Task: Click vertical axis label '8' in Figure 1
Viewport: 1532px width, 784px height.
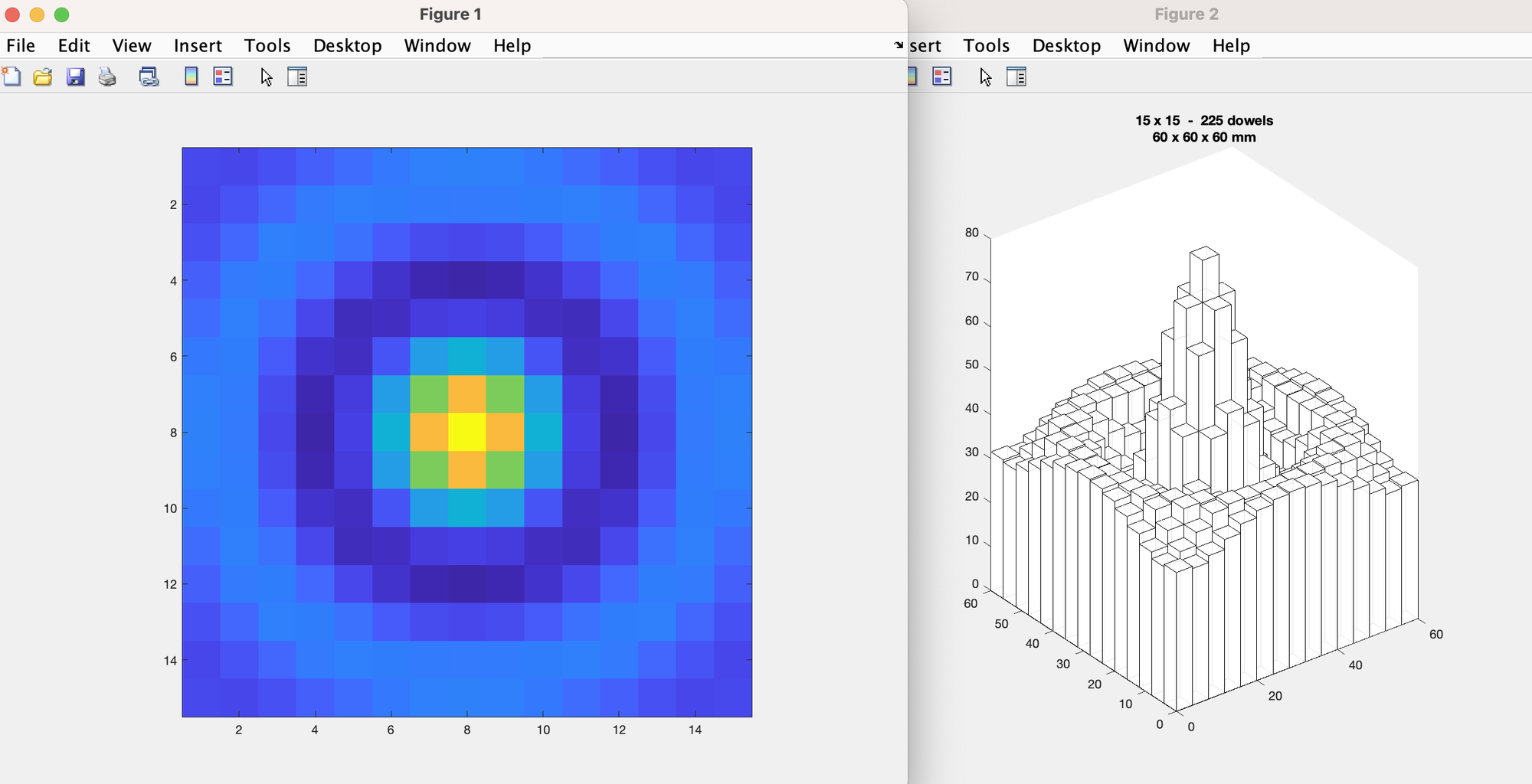Action: coord(174,433)
